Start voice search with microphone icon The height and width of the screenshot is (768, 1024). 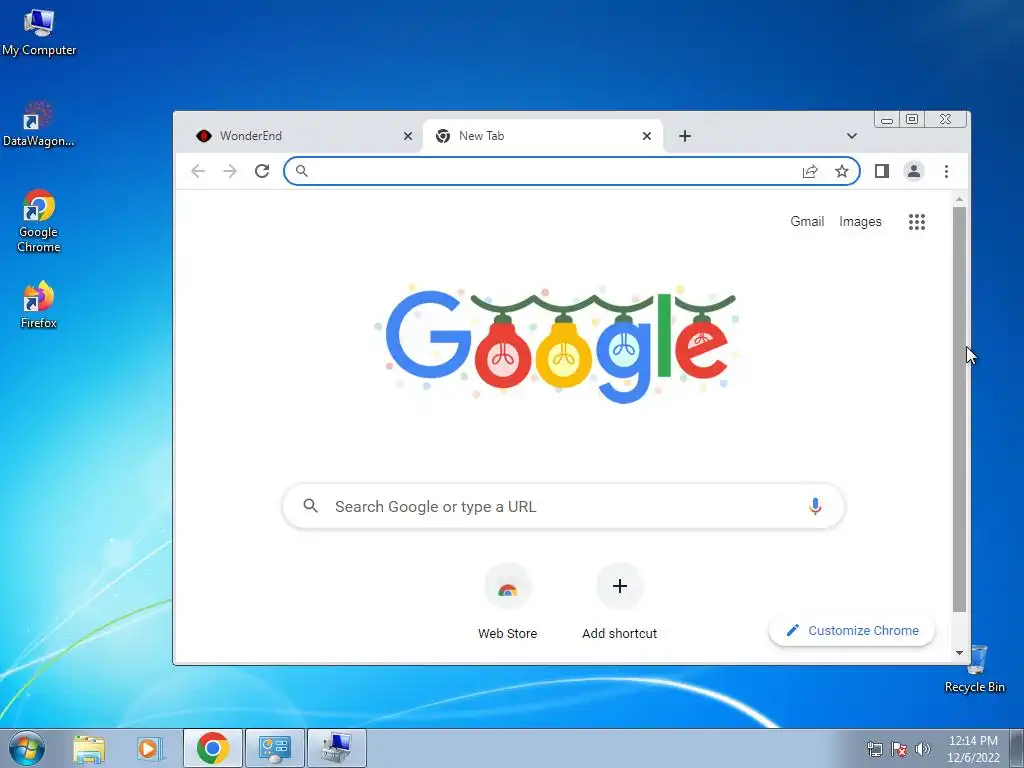[x=815, y=506]
